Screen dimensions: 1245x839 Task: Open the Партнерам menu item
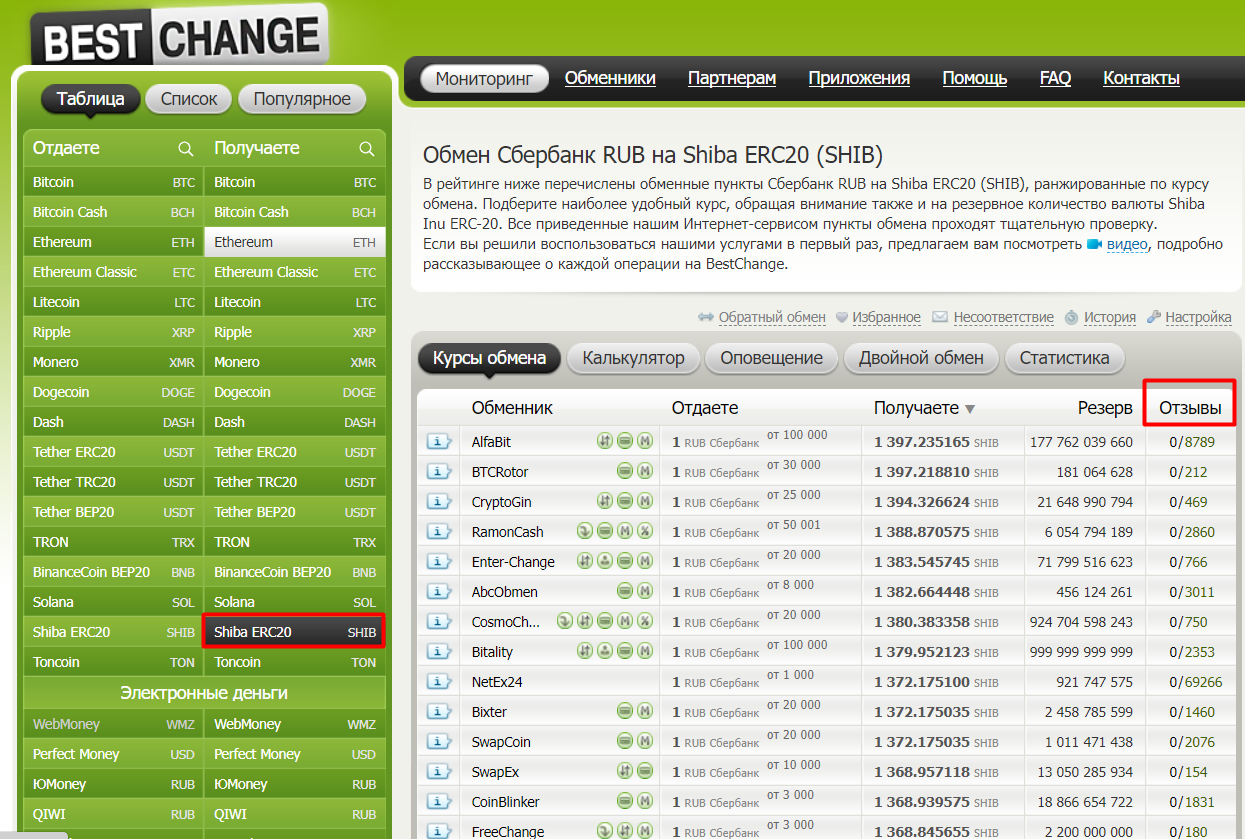pos(732,78)
